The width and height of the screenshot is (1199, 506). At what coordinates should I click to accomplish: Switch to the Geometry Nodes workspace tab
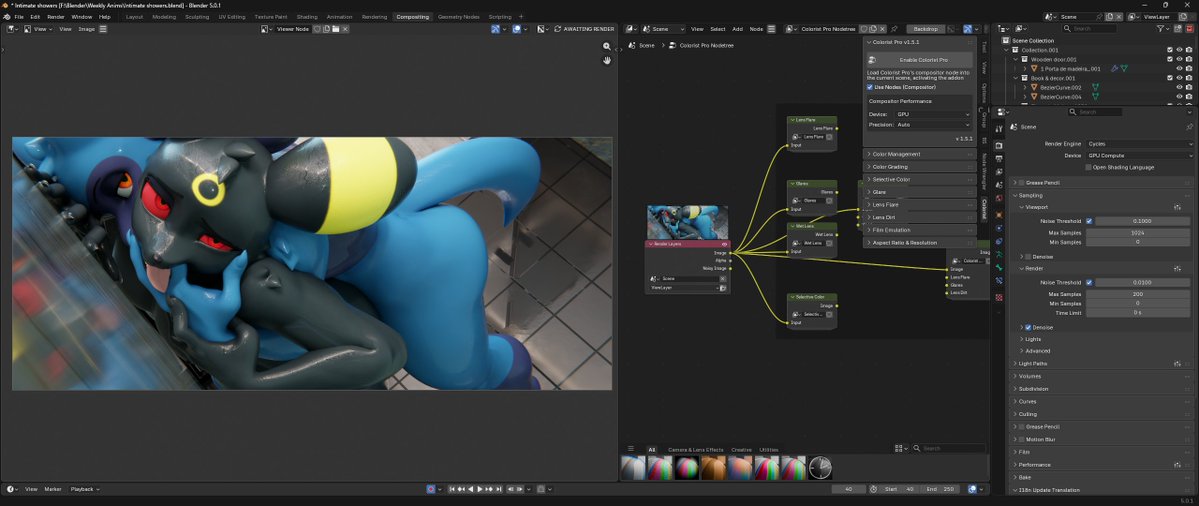[459, 16]
